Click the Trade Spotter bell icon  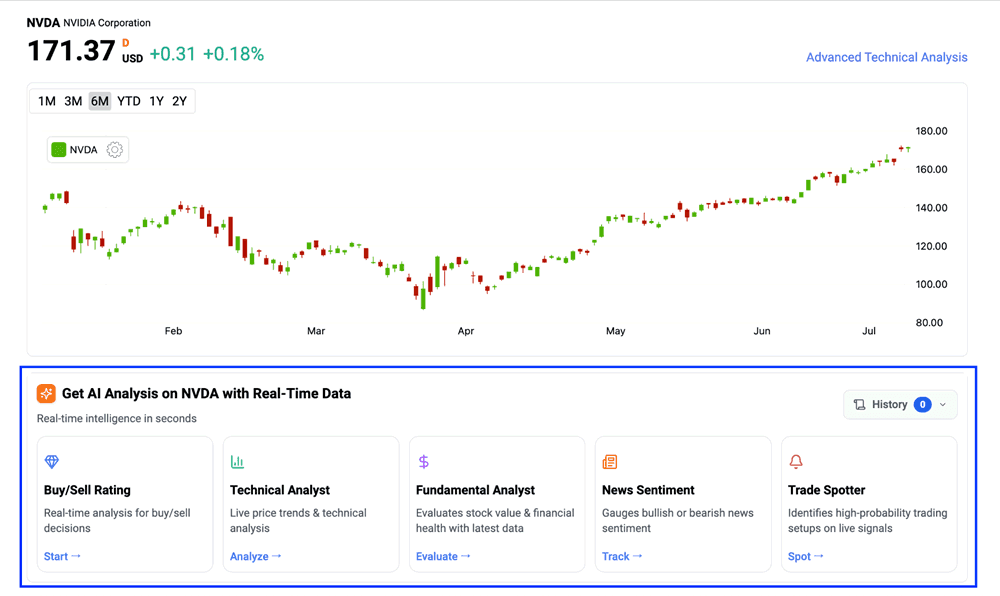point(796,462)
